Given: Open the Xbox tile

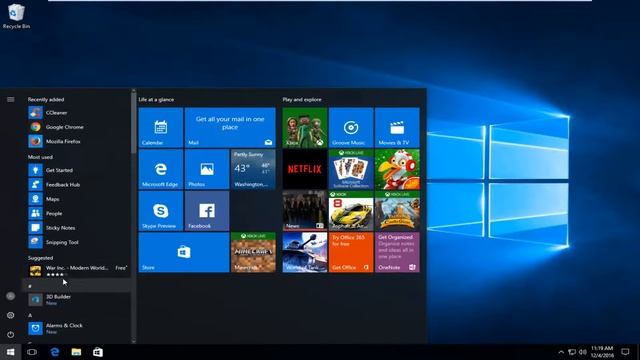Looking at the screenshot, I should 305,127.
